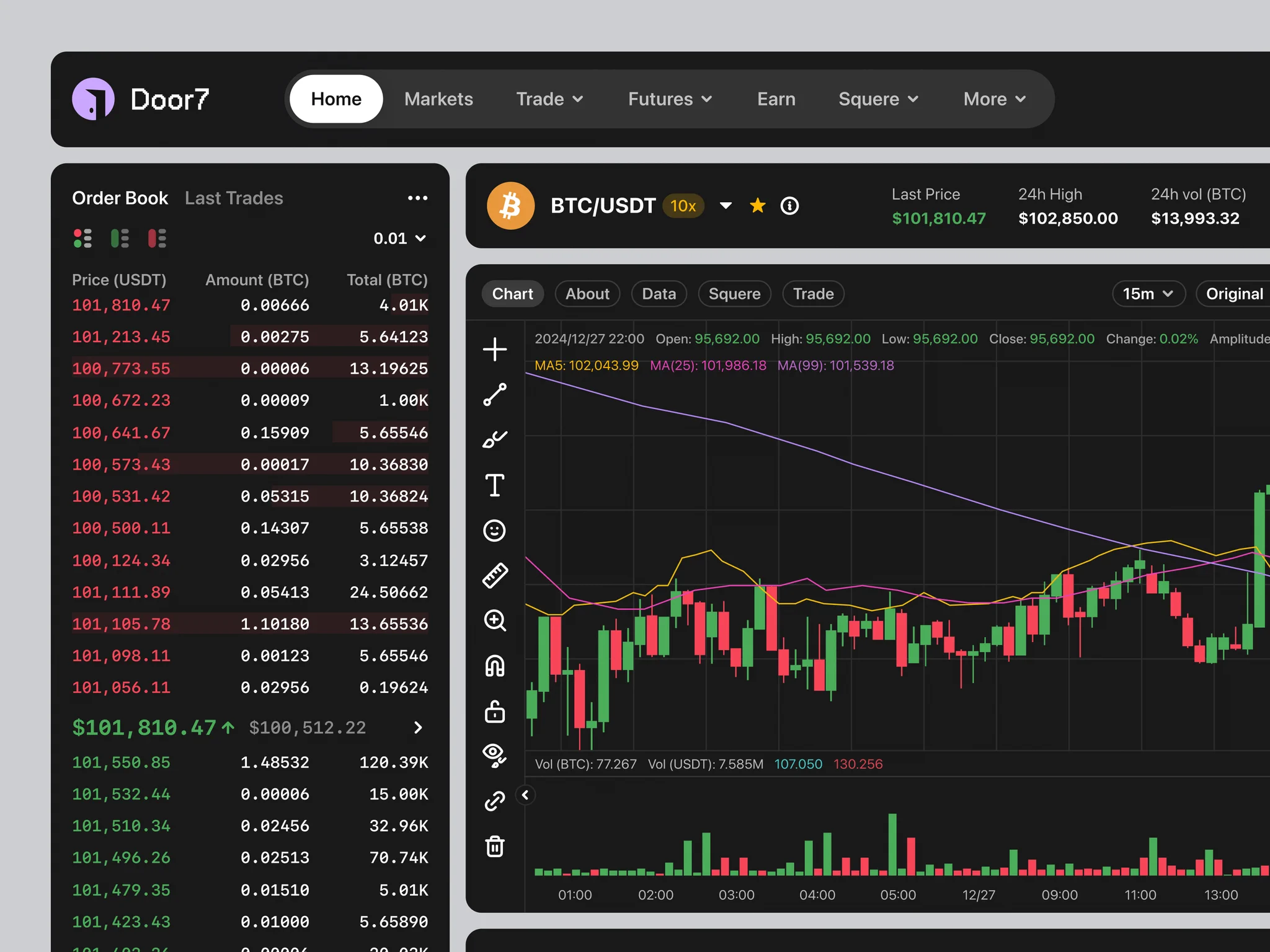The image size is (1270, 952).
Task: Select the ruler measure tool
Action: (495, 575)
